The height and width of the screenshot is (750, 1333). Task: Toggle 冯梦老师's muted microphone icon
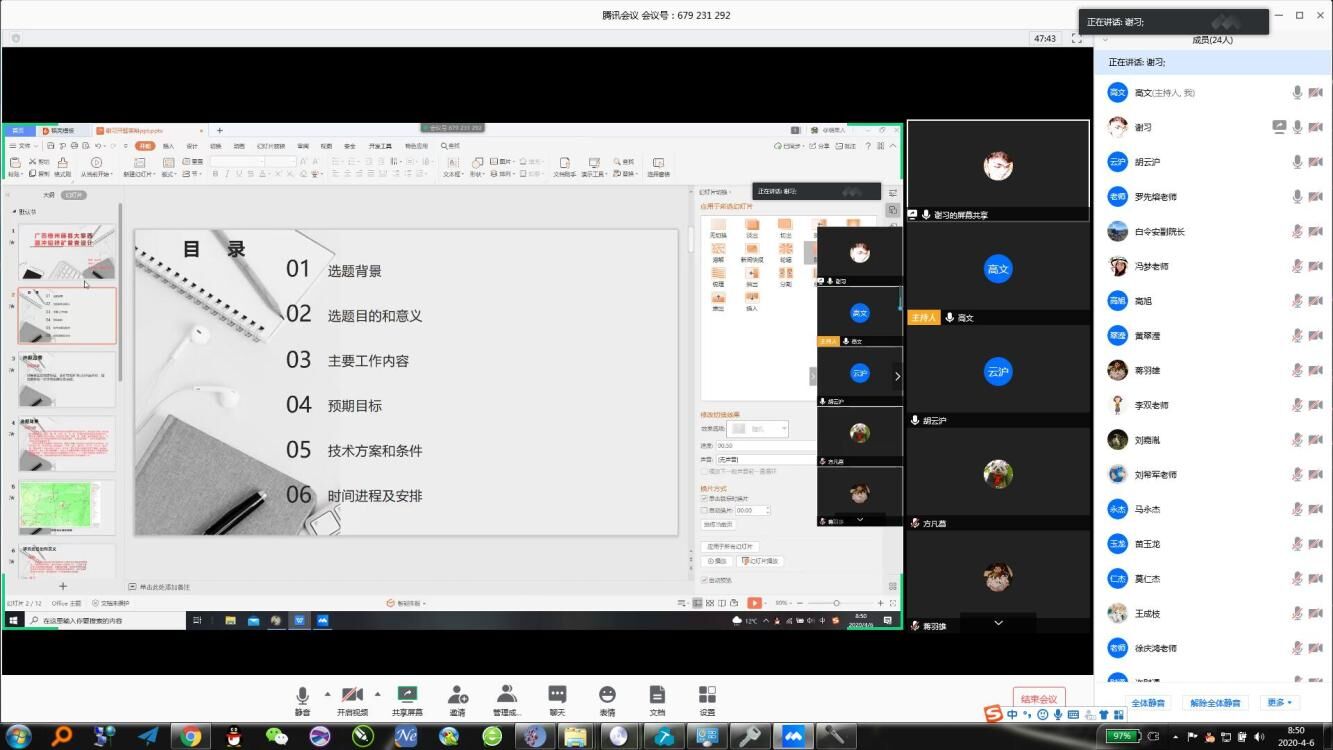pos(1297,266)
